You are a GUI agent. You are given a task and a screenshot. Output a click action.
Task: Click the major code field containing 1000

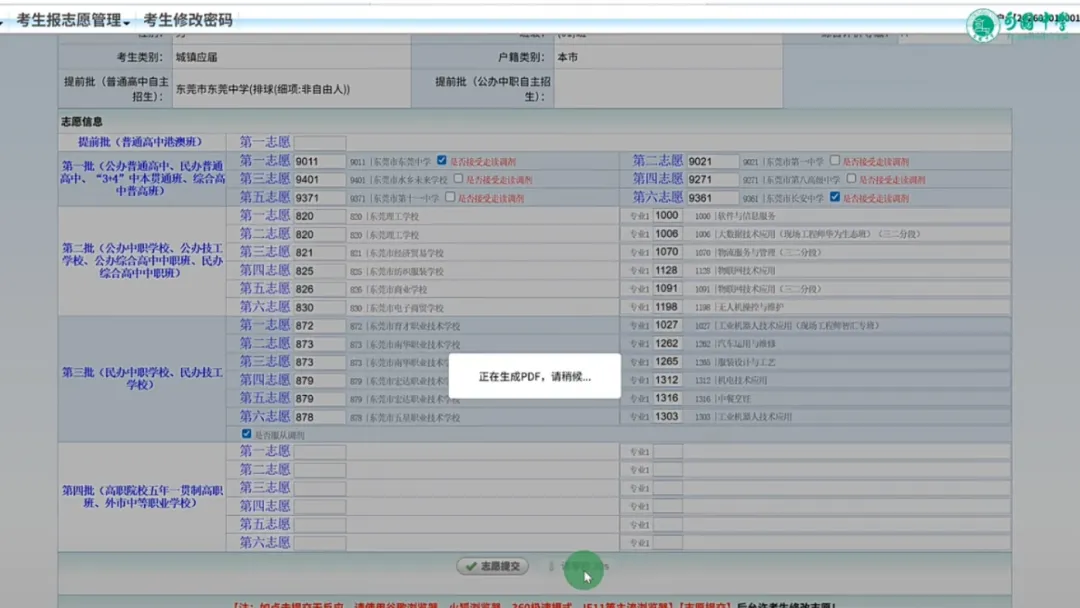pyautogui.click(x=667, y=216)
